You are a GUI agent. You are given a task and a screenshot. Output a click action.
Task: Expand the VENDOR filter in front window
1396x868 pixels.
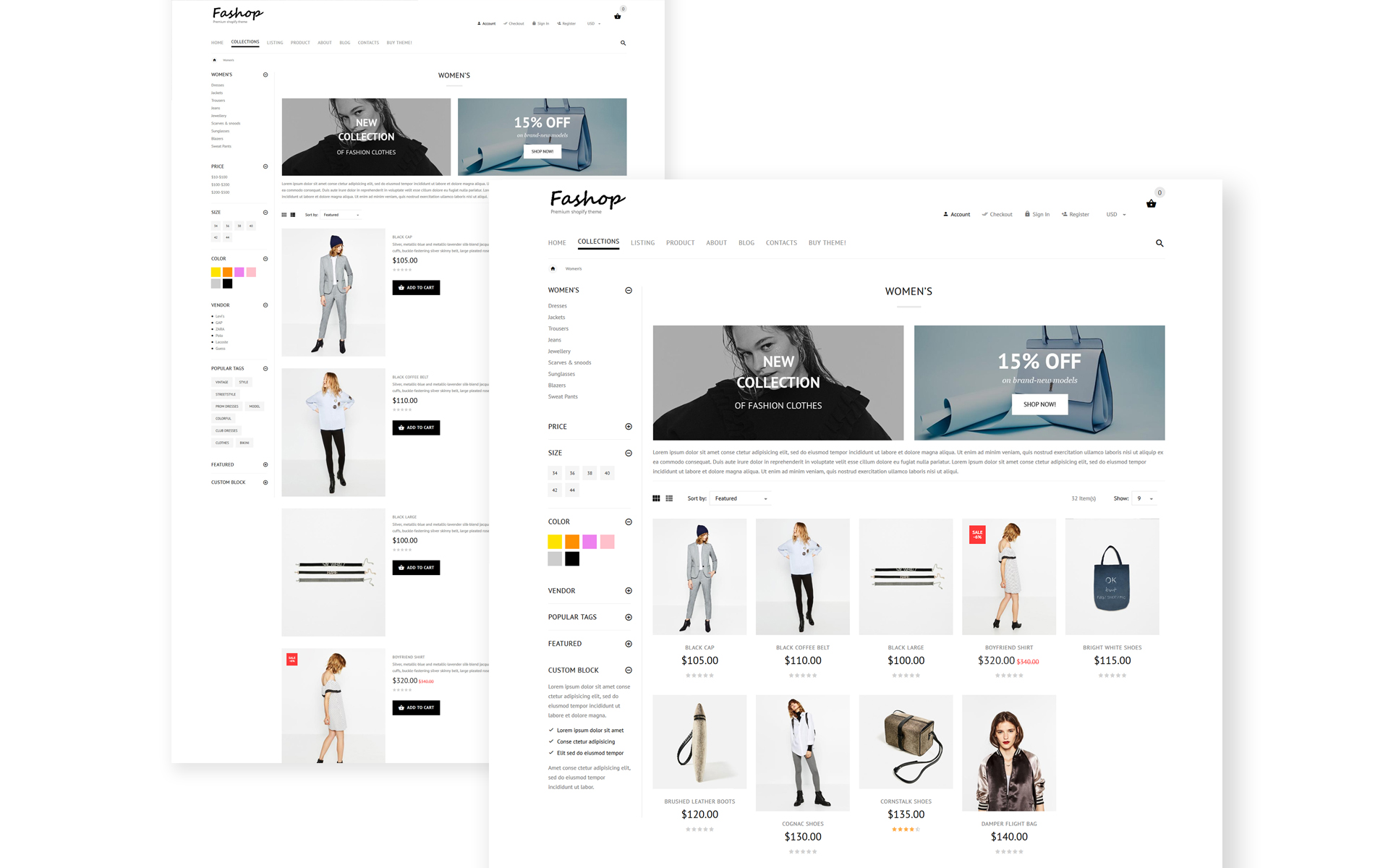click(628, 591)
